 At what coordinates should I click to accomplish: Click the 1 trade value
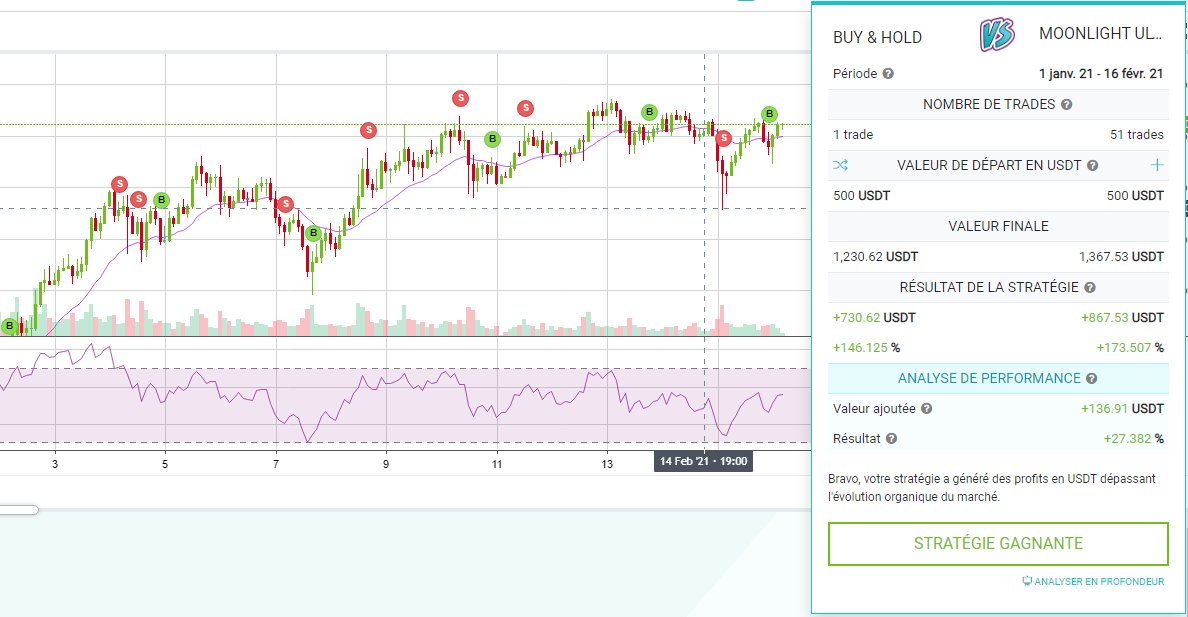pos(853,134)
